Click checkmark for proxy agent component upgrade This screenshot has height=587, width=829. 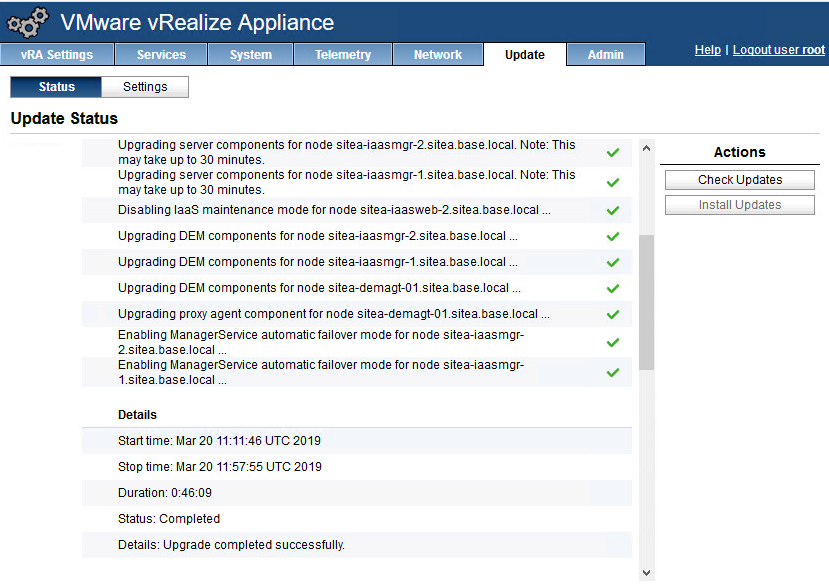(x=613, y=315)
